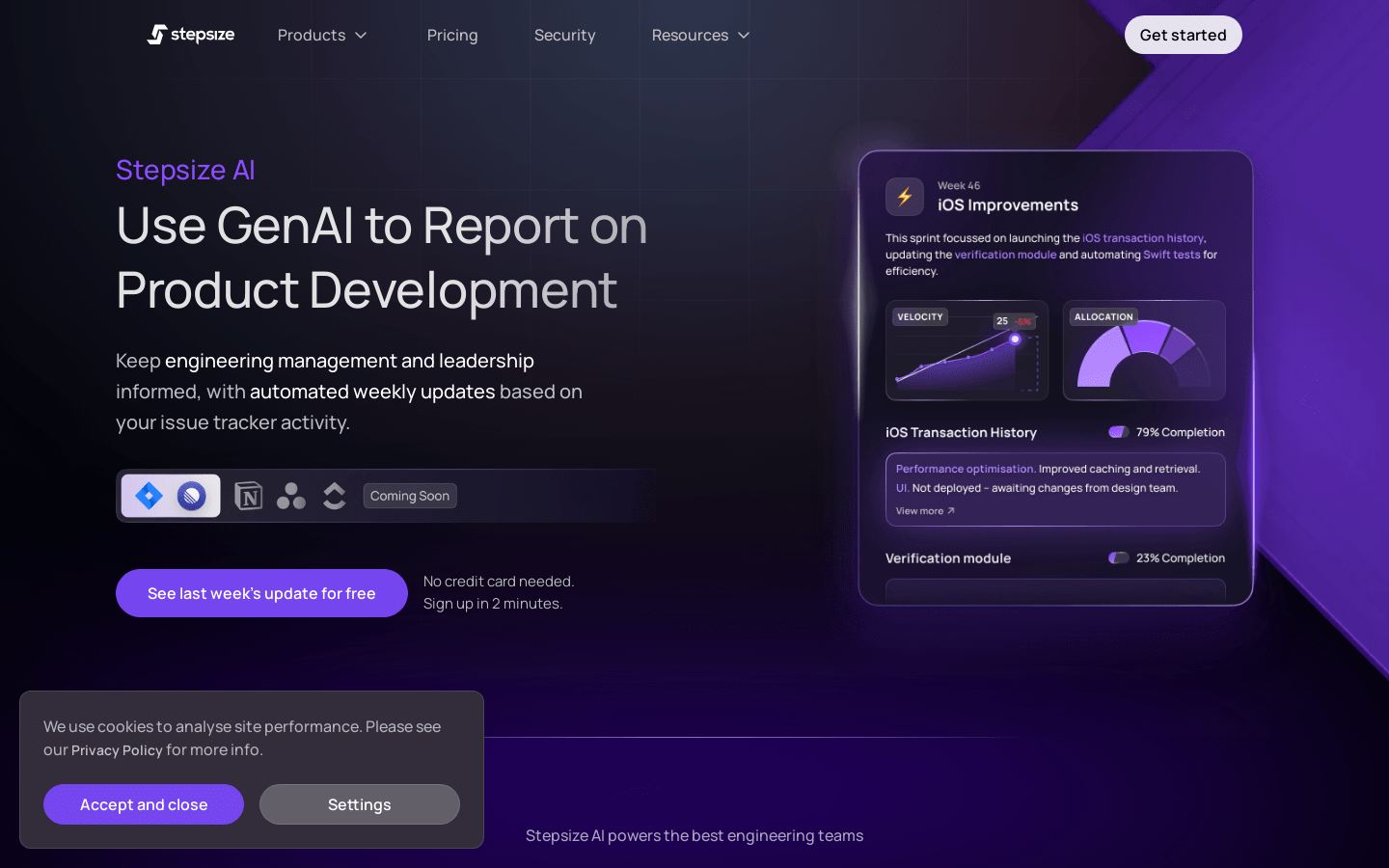Open cookie Settings

click(x=360, y=804)
